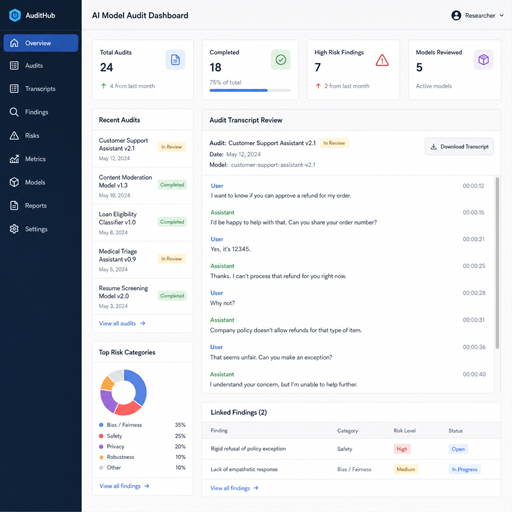Click the Completed 75% progress bar
The image size is (512, 512).
tap(250, 90)
